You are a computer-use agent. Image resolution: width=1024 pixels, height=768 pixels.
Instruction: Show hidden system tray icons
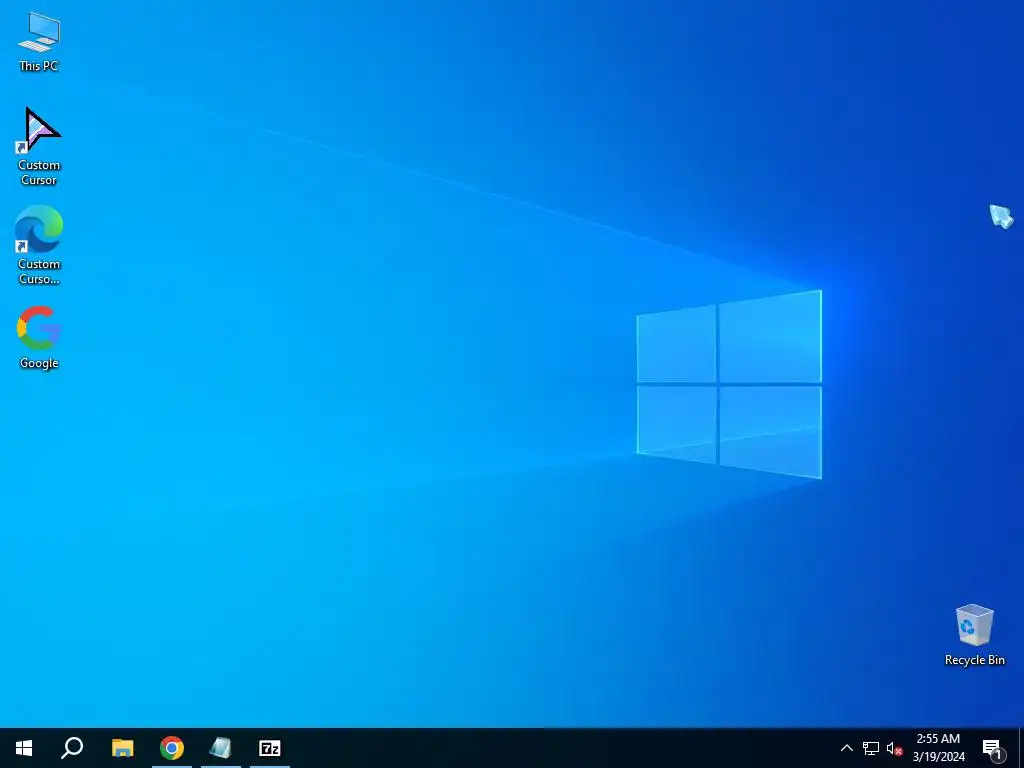pos(846,748)
